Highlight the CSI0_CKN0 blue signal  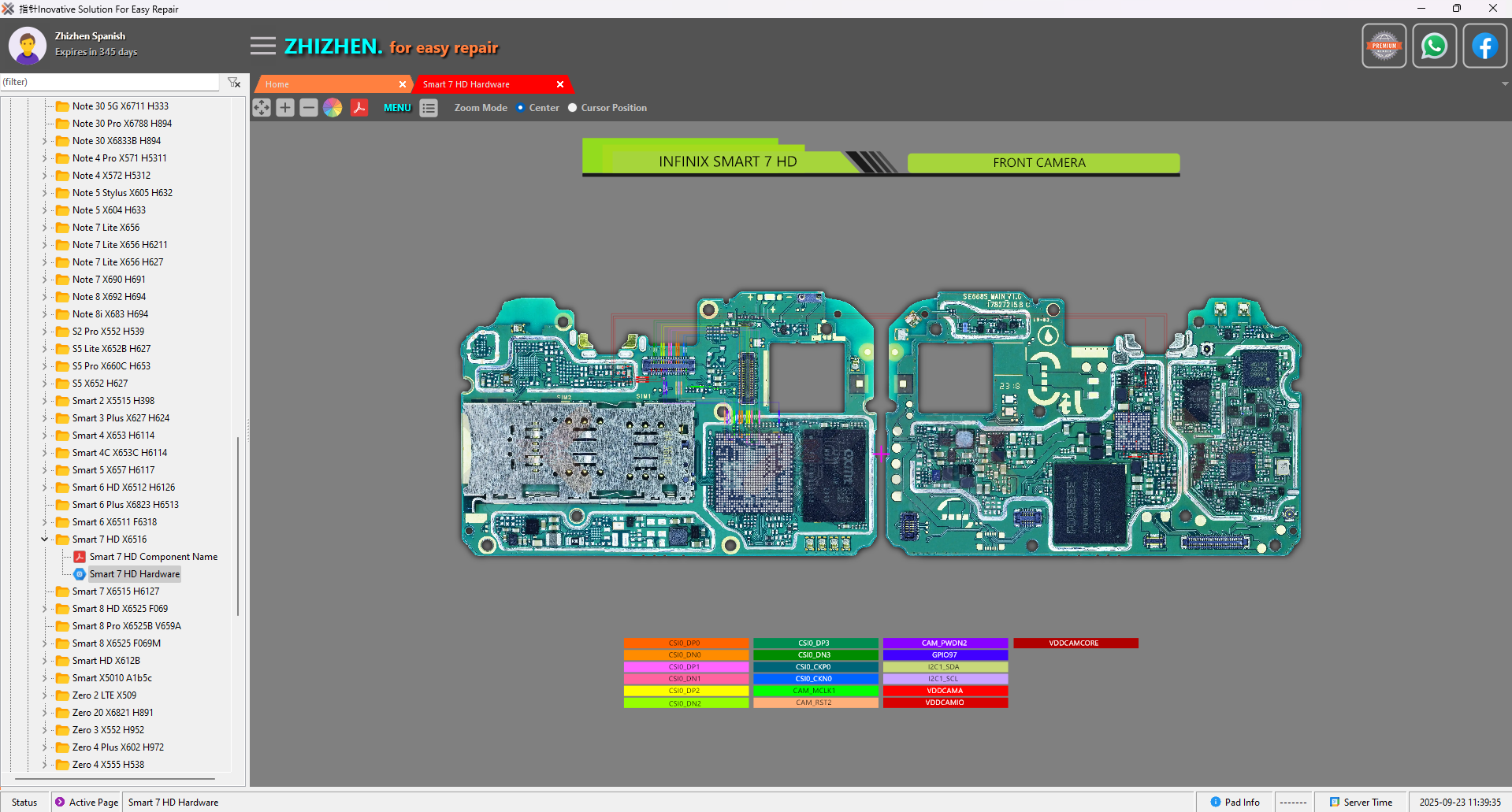815,679
